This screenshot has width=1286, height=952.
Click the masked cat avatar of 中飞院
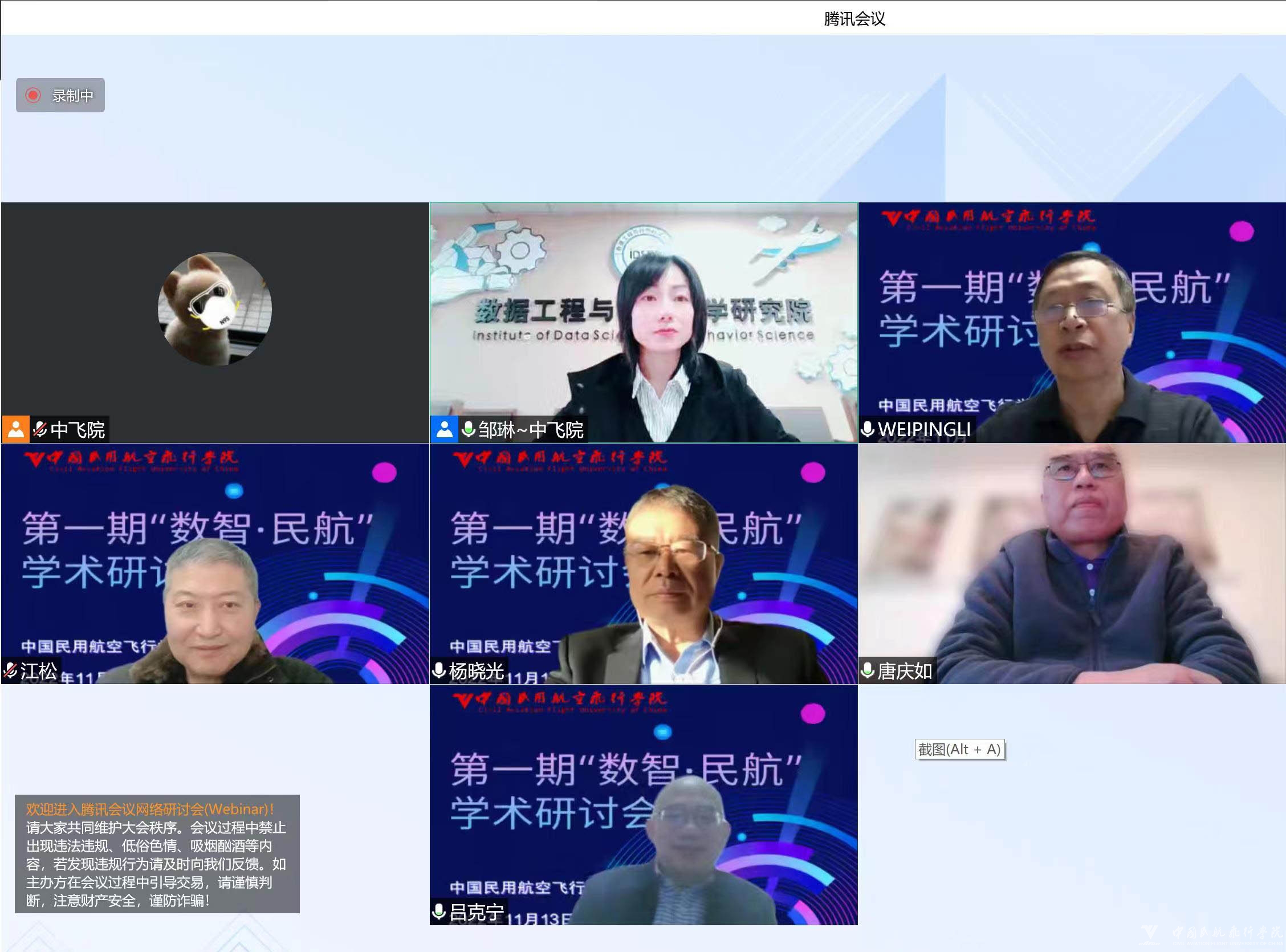pos(215,308)
